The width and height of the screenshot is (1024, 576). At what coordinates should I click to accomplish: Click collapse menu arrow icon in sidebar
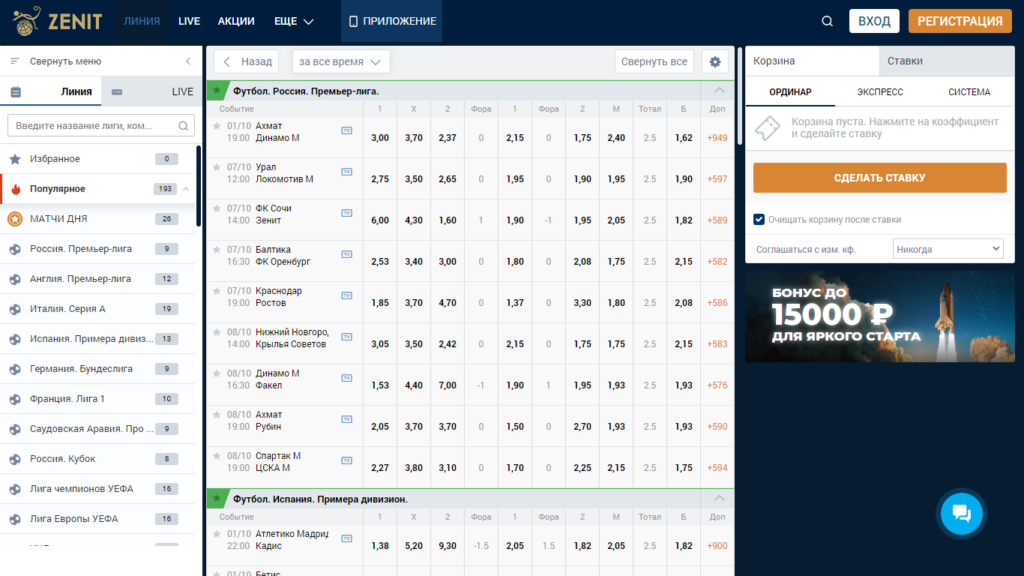click(x=188, y=61)
